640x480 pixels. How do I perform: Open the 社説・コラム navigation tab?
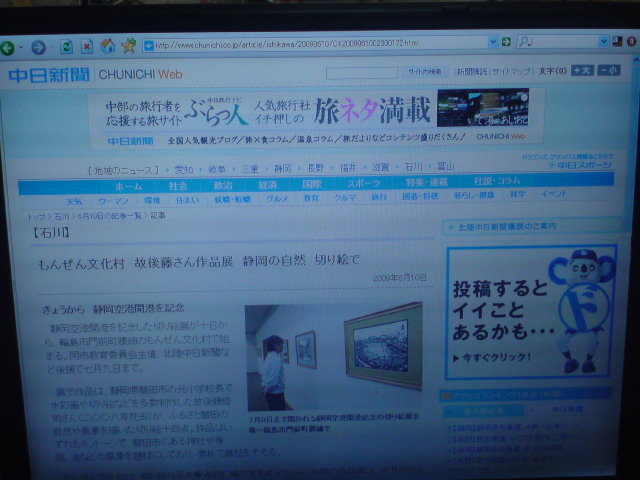click(497, 181)
